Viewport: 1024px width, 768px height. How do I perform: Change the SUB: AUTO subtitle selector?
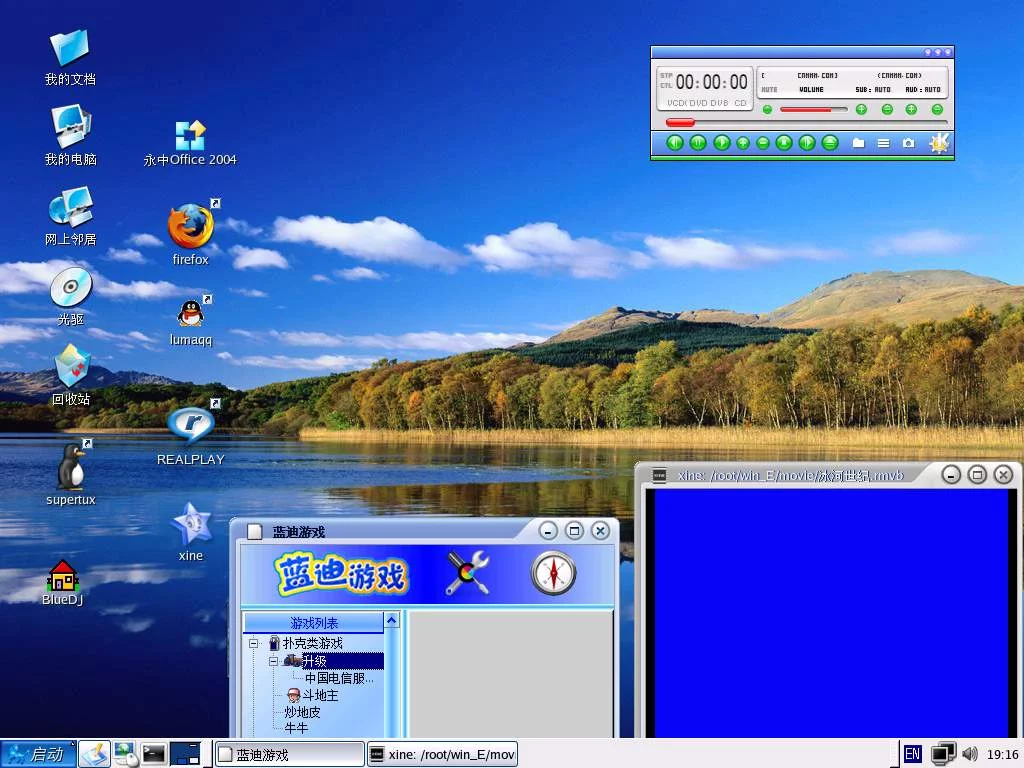click(872, 89)
